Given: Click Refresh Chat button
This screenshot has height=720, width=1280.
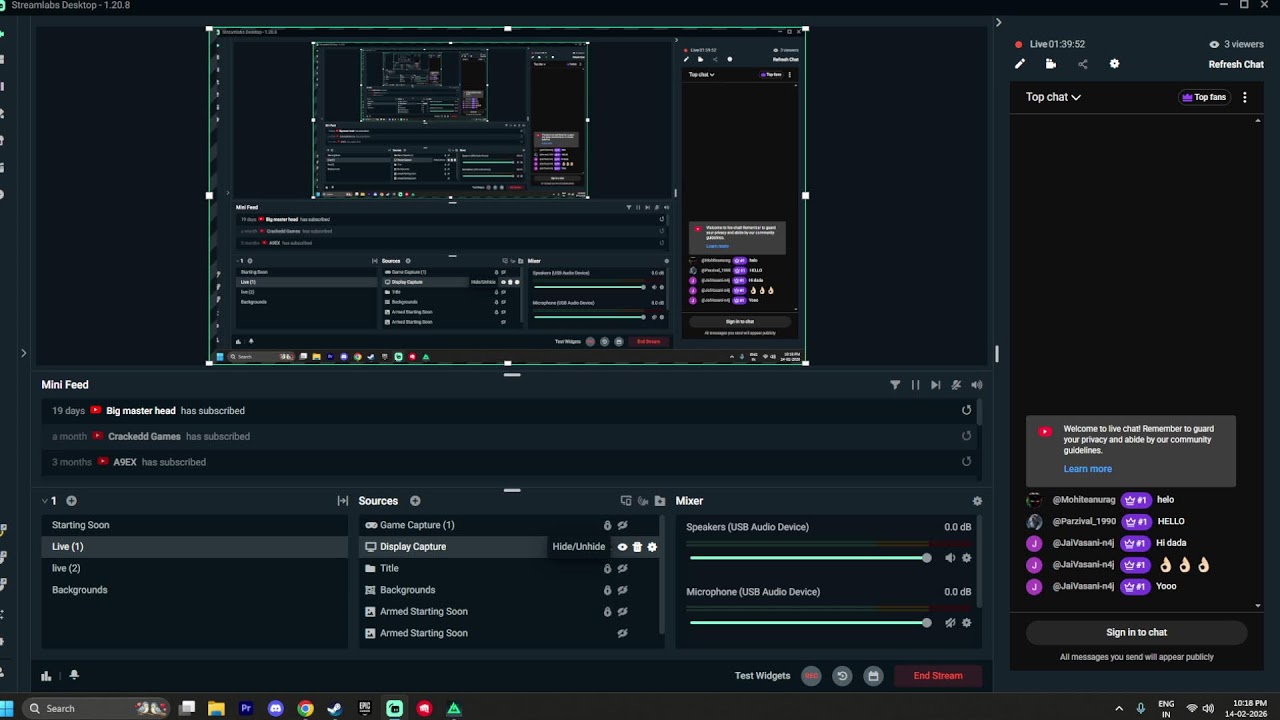Looking at the screenshot, I should (x=1236, y=64).
